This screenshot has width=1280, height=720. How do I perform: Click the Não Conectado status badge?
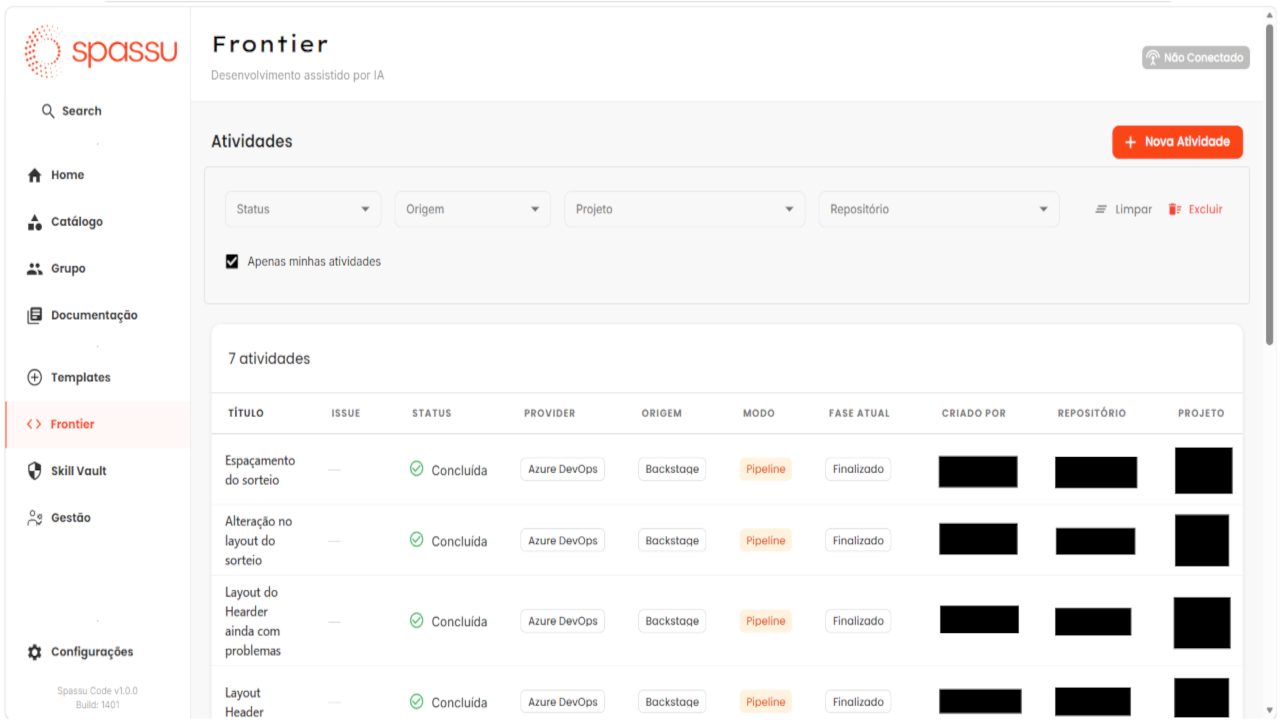click(1196, 58)
